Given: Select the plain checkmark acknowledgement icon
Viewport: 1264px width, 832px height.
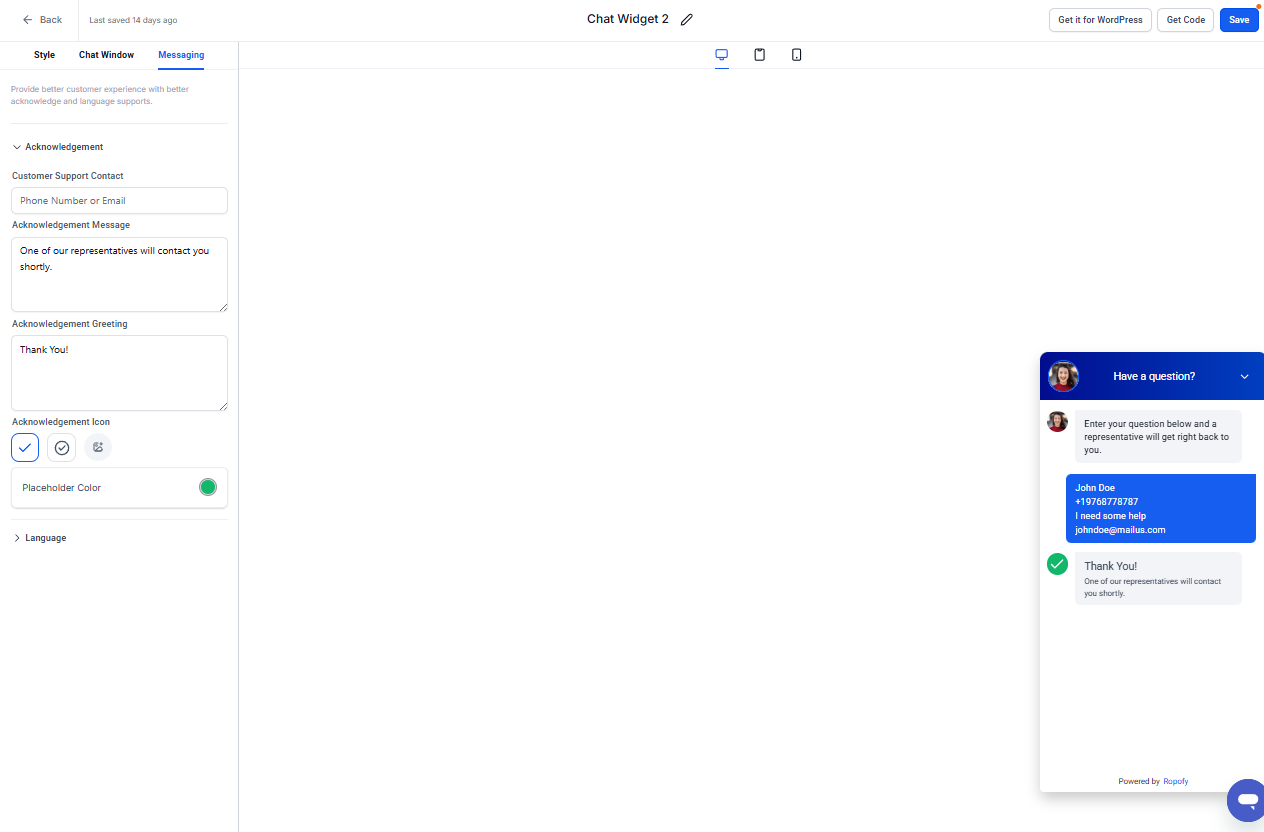Looking at the screenshot, I should click(x=25, y=447).
